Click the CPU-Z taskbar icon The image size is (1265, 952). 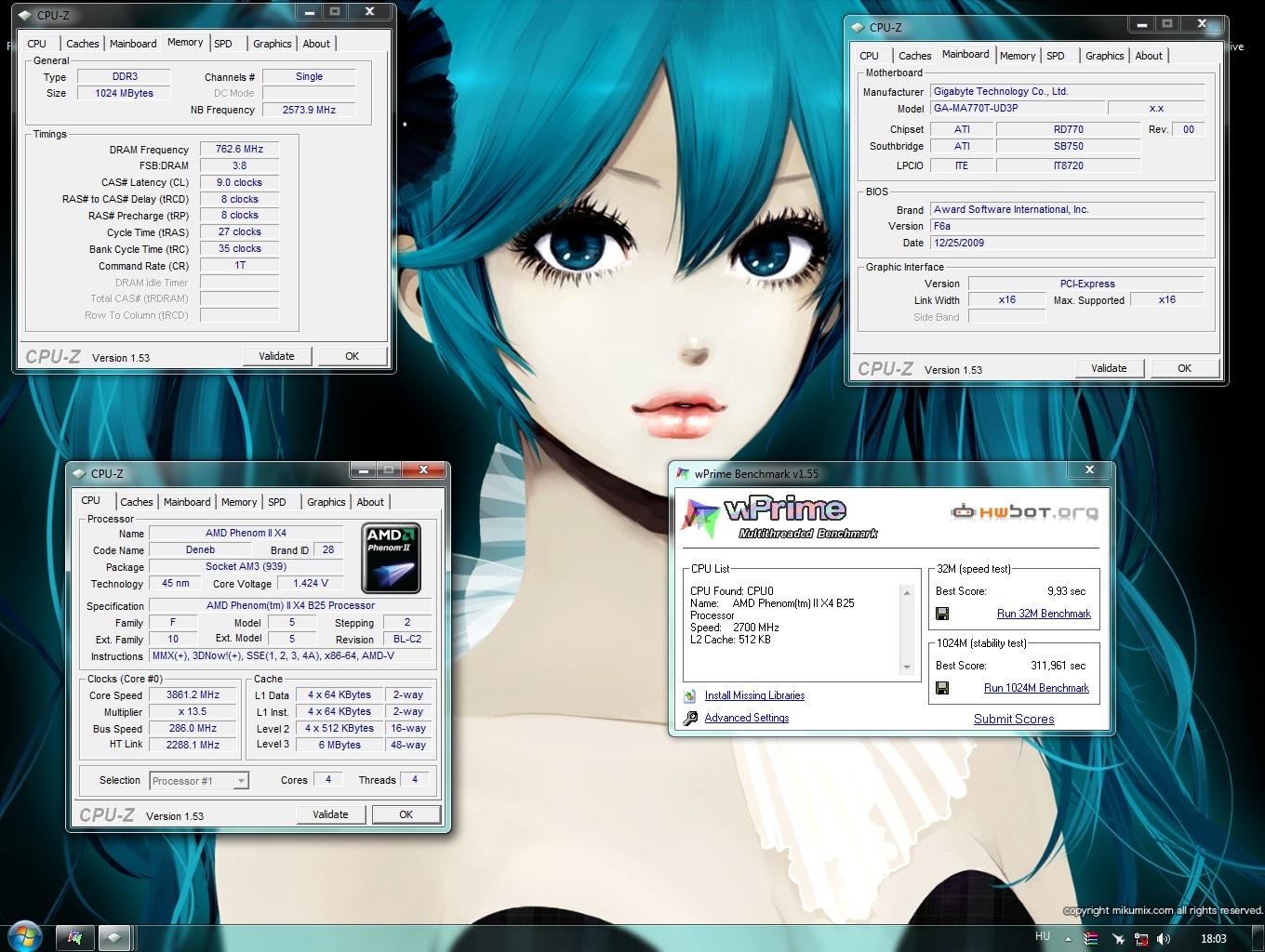click(x=114, y=937)
